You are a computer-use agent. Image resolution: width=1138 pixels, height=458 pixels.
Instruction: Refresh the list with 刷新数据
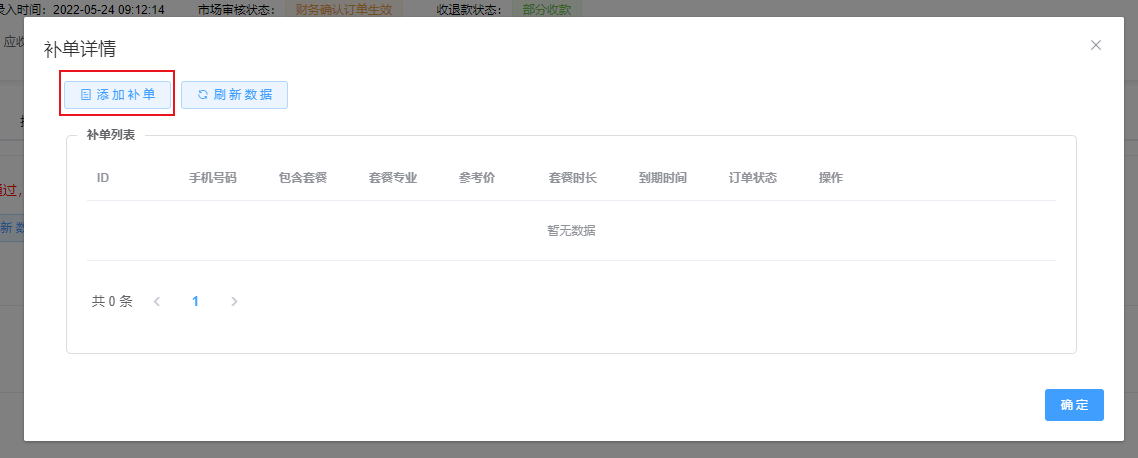234,94
